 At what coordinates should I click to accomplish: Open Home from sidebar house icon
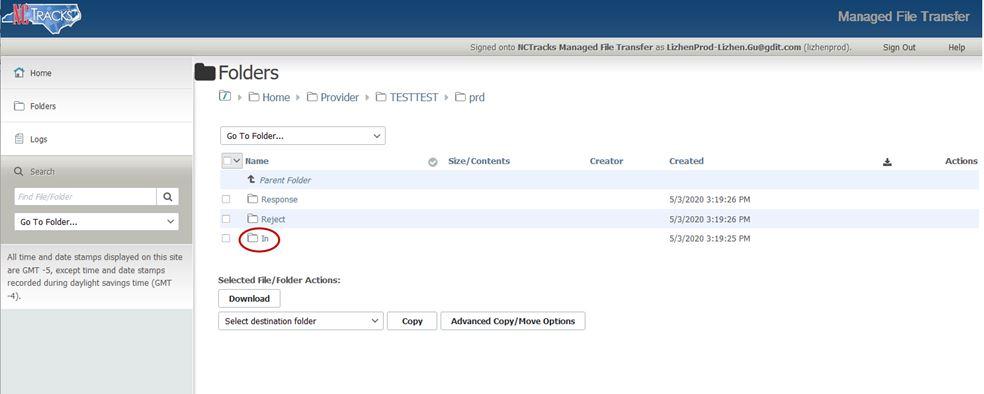pyautogui.click(x=19, y=73)
